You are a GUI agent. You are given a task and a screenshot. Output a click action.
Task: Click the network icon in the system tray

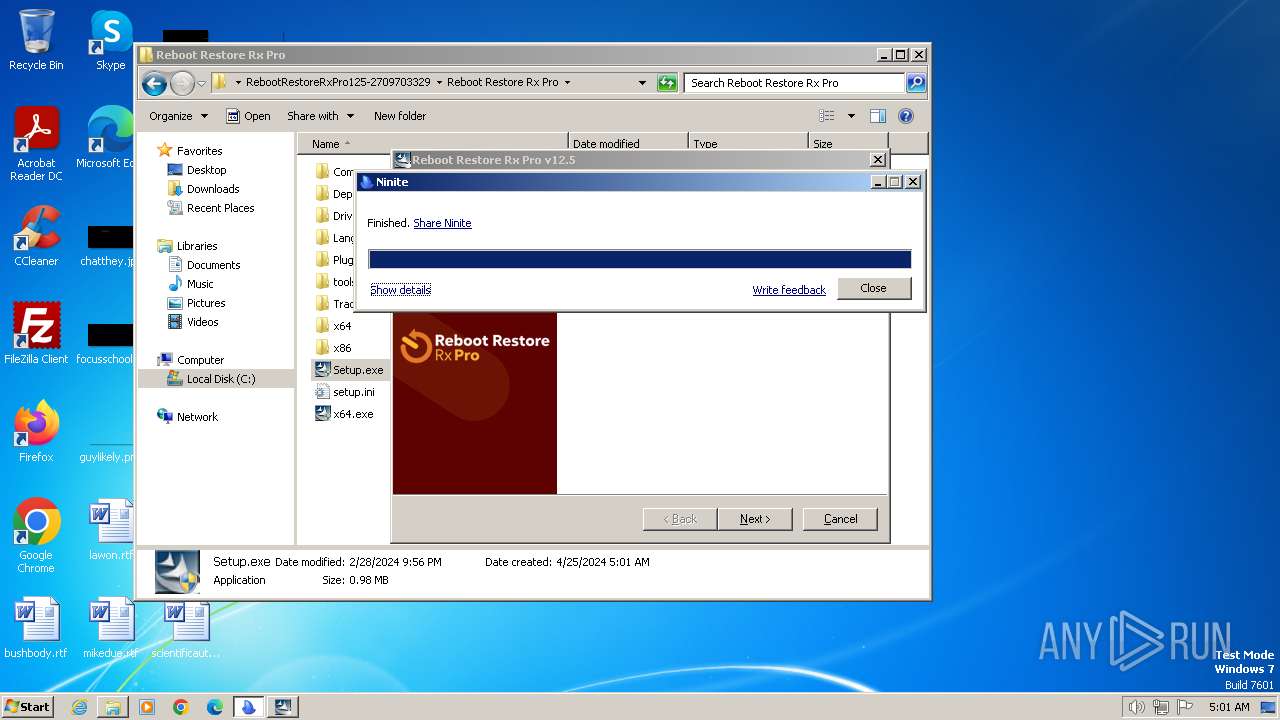click(1160, 707)
